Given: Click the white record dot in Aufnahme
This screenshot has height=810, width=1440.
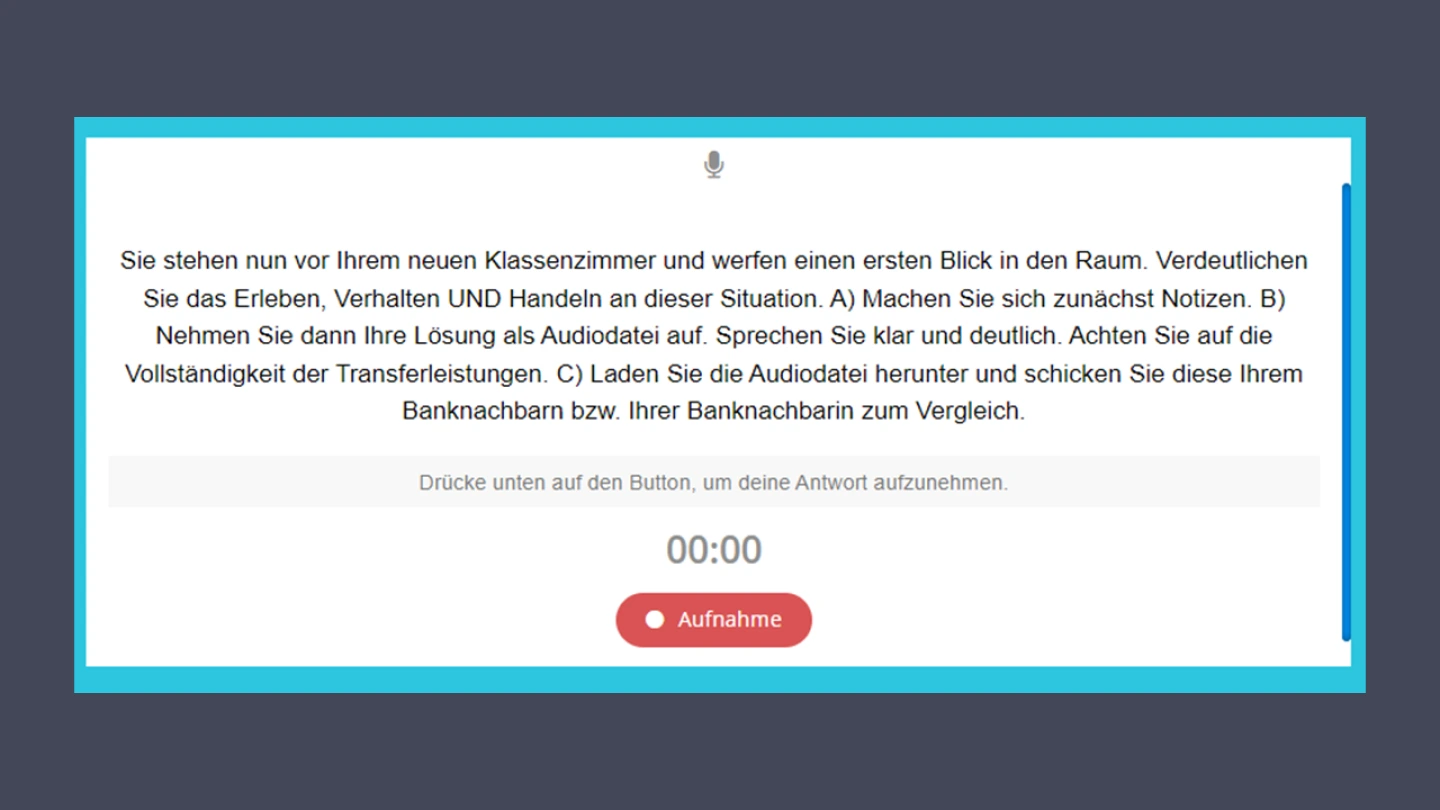Looking at the screenshot, I should [654, 620].
